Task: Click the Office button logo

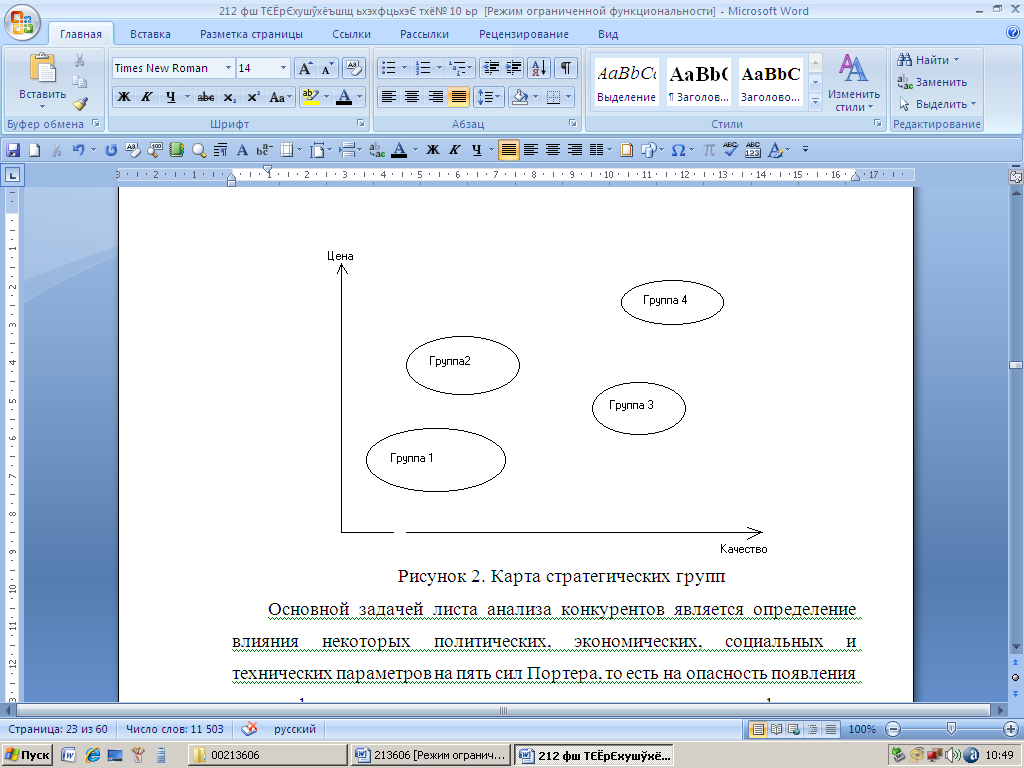Action: click(x=21, y=22)
